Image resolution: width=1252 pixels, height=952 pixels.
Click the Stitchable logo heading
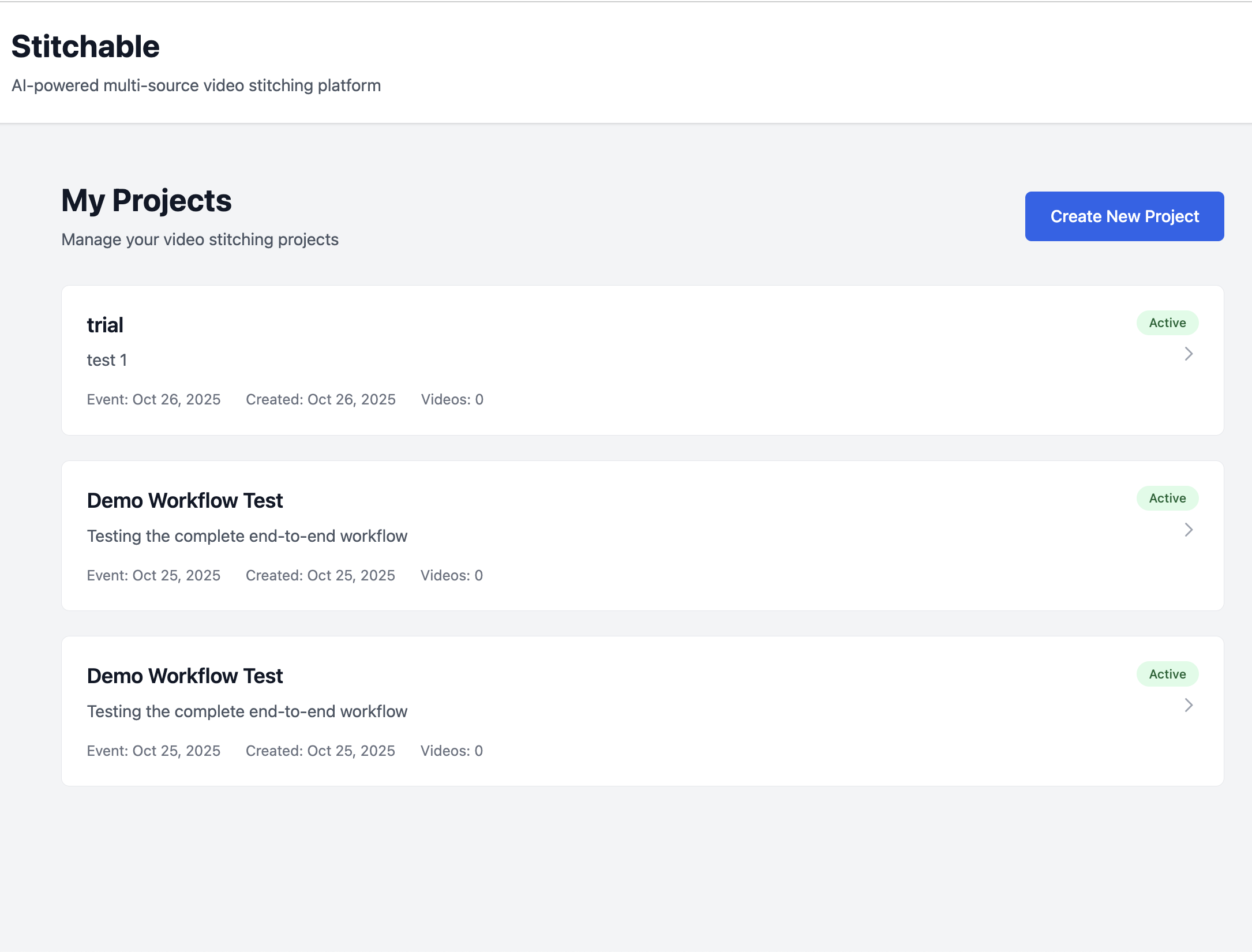85,47
